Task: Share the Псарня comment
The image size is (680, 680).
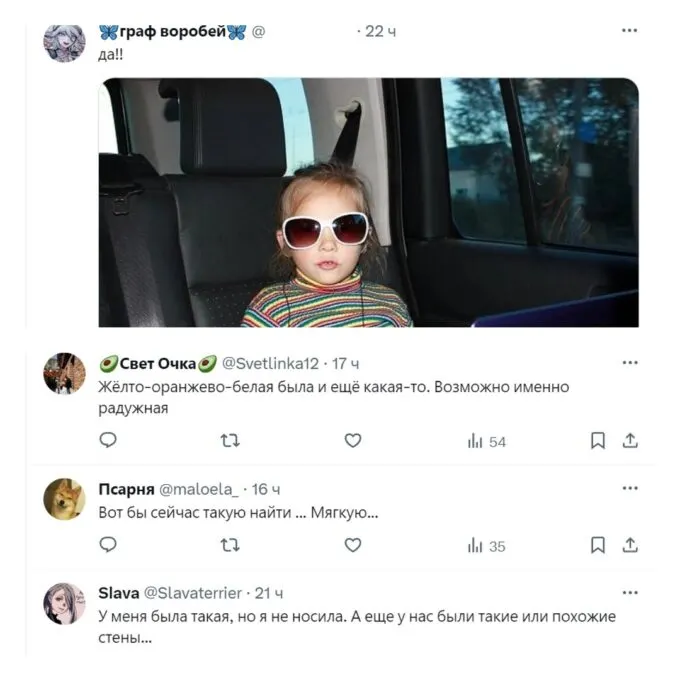Action: (630, 545)
